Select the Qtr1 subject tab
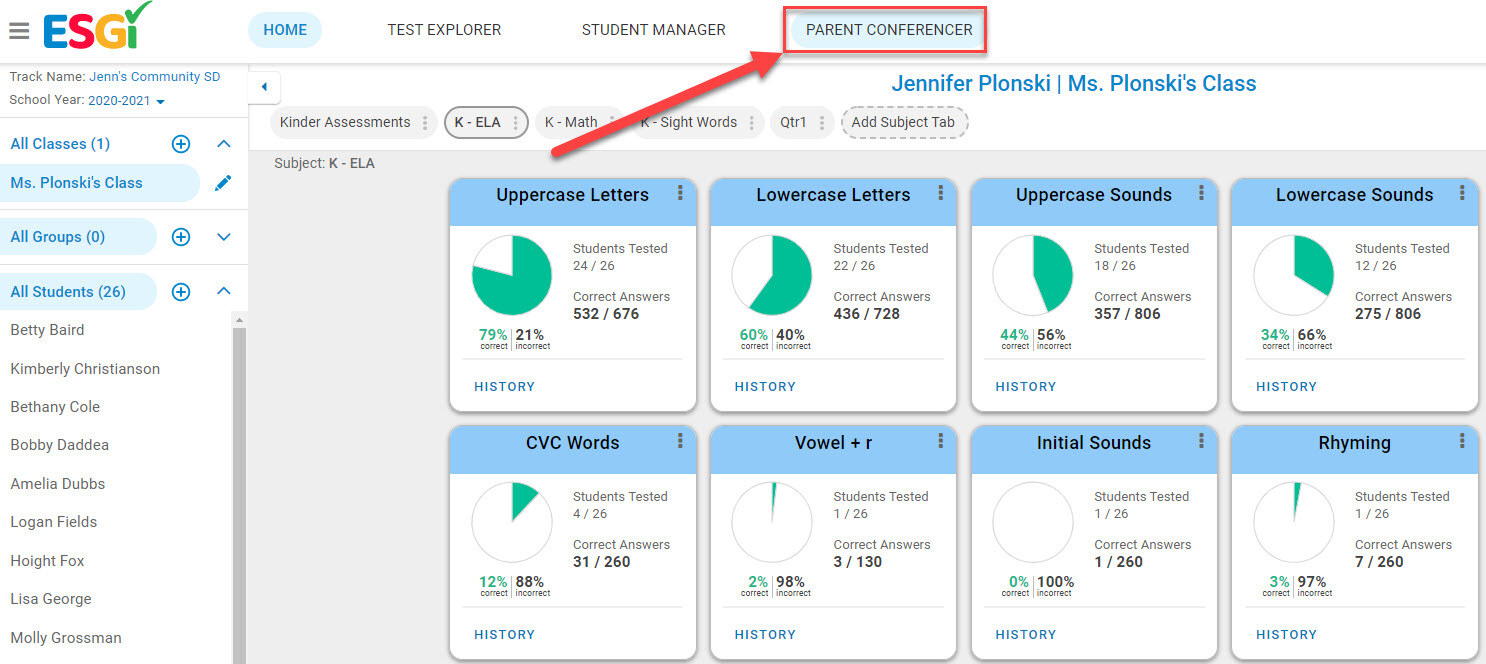This screenshot has width=1486, height=664. [793, 123]
